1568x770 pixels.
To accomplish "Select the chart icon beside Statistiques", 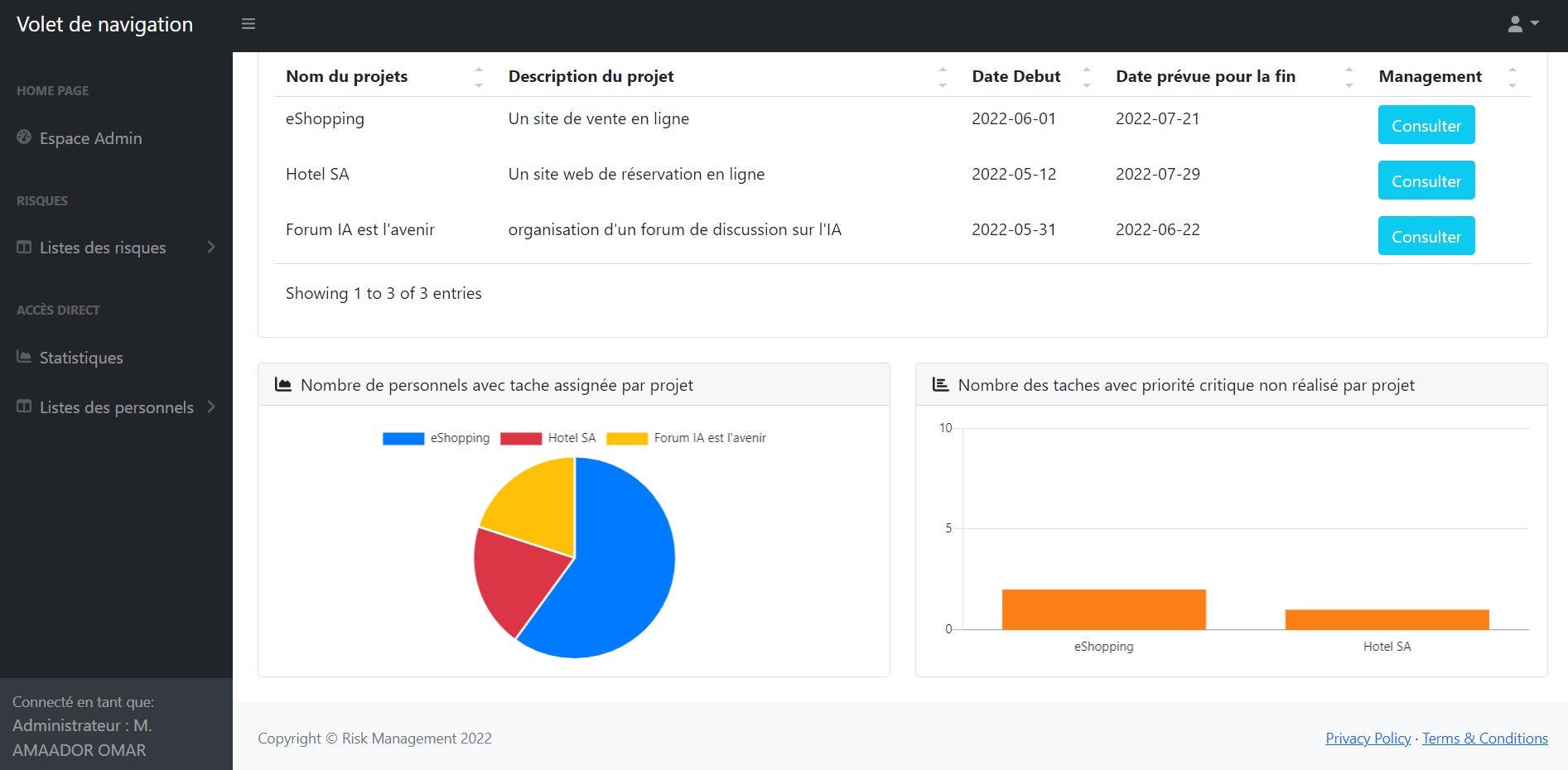I will [x=23, y=356].
